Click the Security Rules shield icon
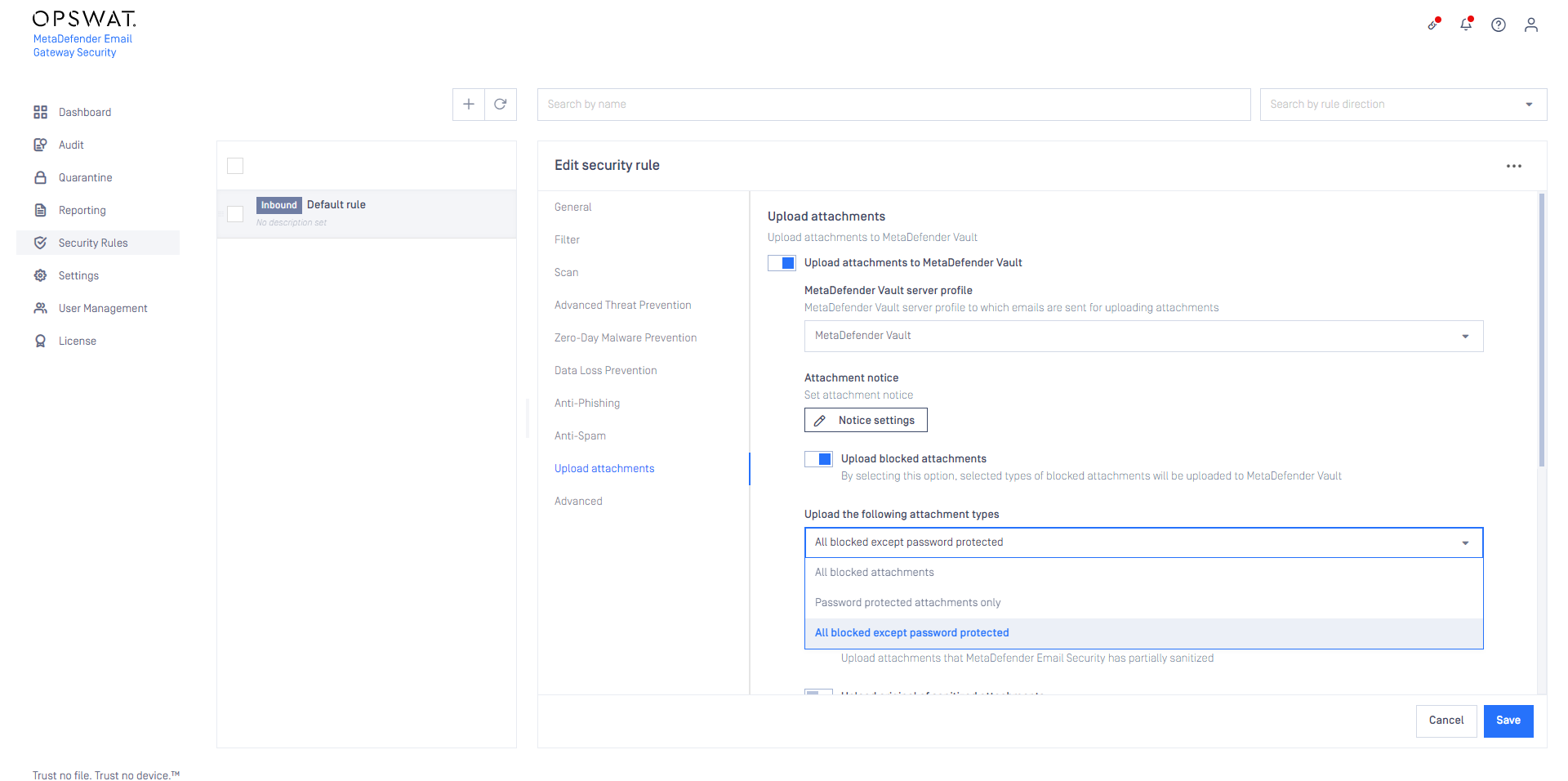 [40, 243]
